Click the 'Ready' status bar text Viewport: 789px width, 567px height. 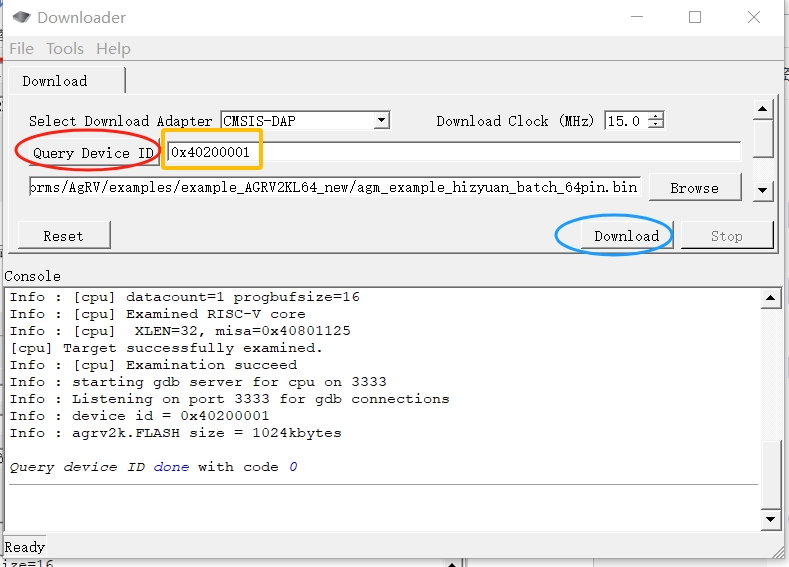pyautogui.click(x=25, y=547)
